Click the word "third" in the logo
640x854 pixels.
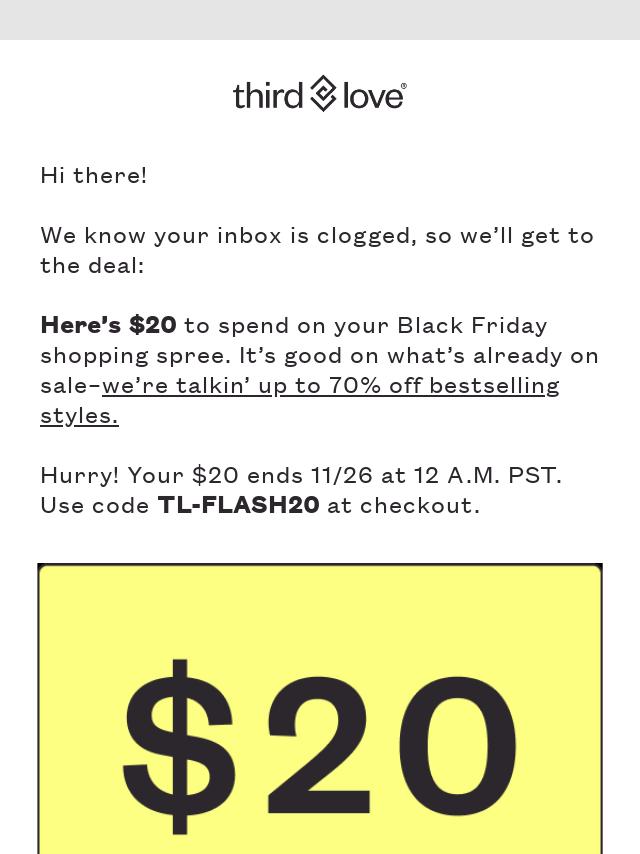tap(267, 95)
